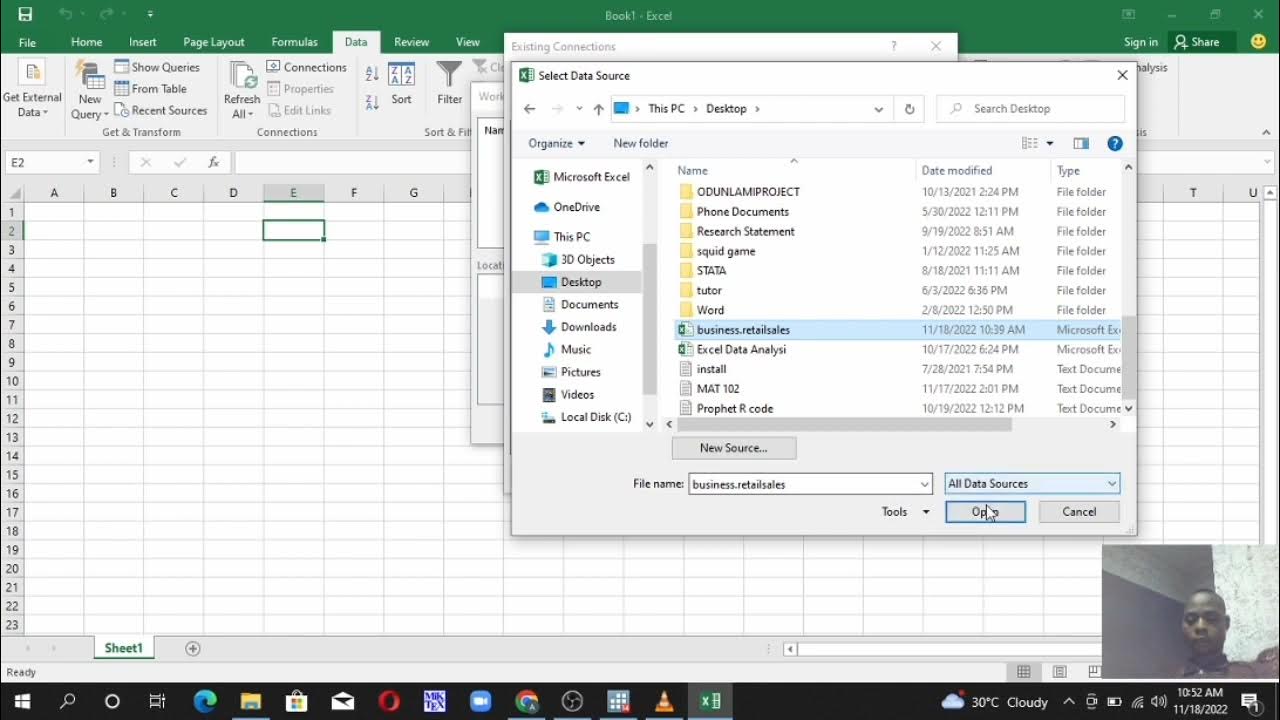
Task: Open the view options dropdown
Action: pos(1049,143)
